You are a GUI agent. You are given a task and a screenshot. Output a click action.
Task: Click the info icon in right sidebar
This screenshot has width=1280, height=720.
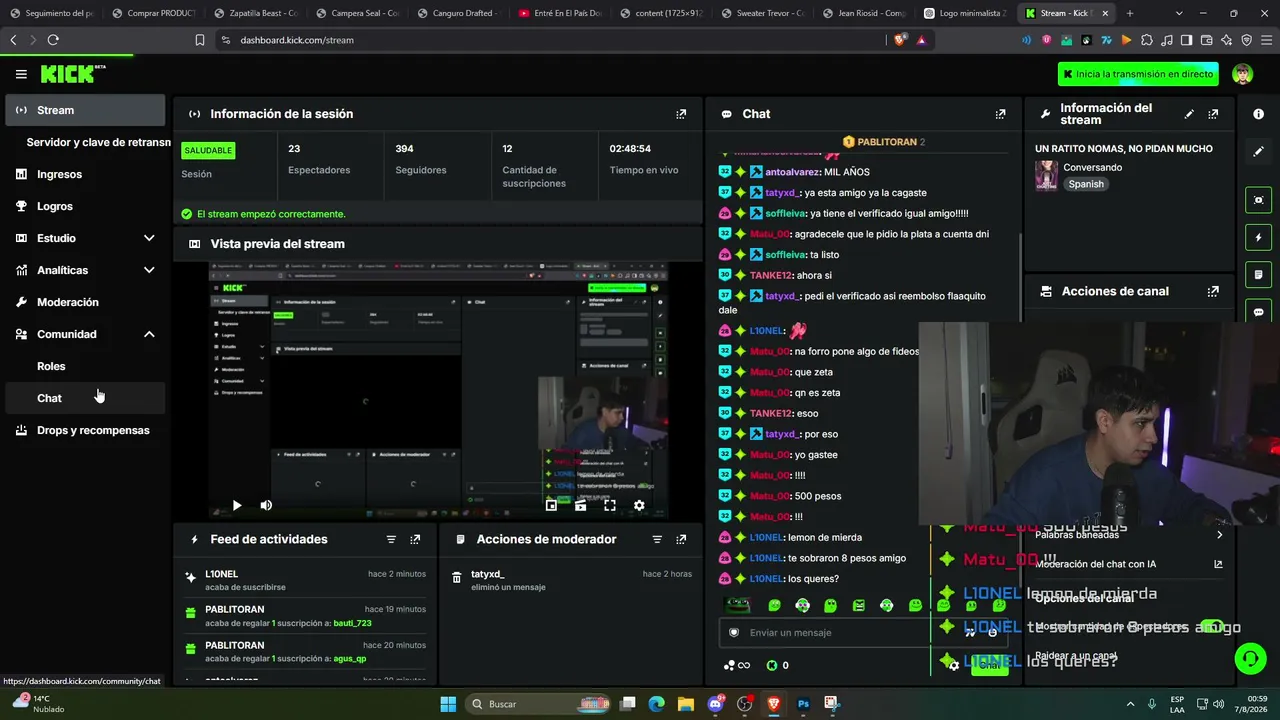point(1258,114)
